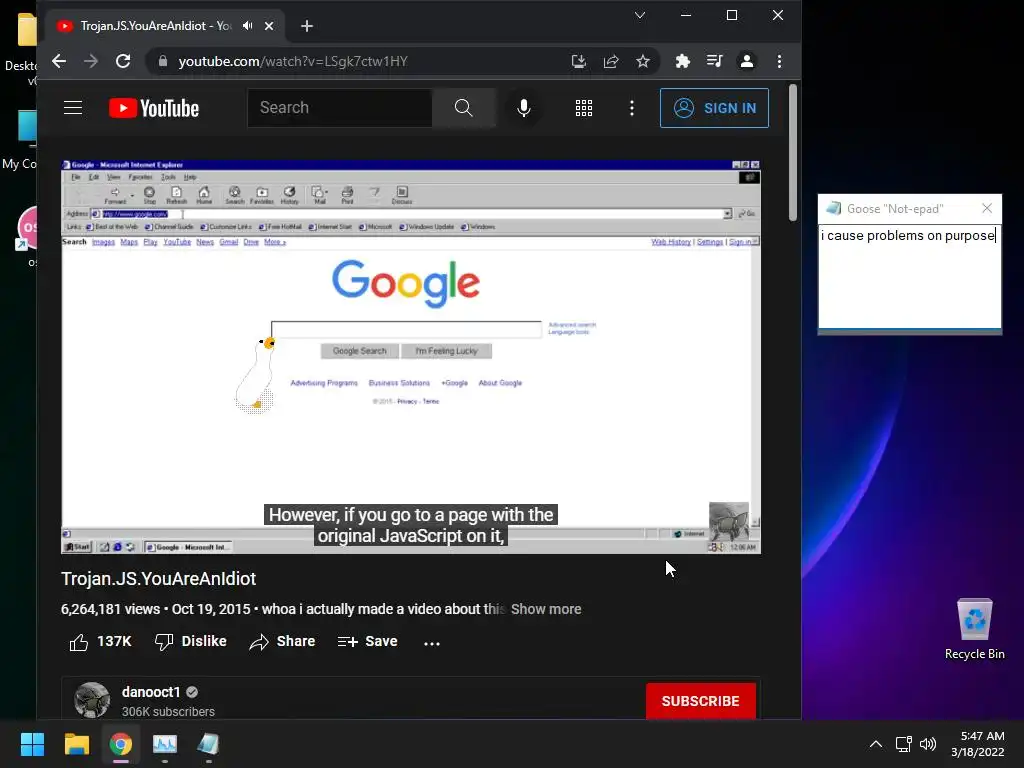Image resolution: width=1024 pixels, height=768 pixels.
Task: Sign in to YouTube
Action: point(714,108)
